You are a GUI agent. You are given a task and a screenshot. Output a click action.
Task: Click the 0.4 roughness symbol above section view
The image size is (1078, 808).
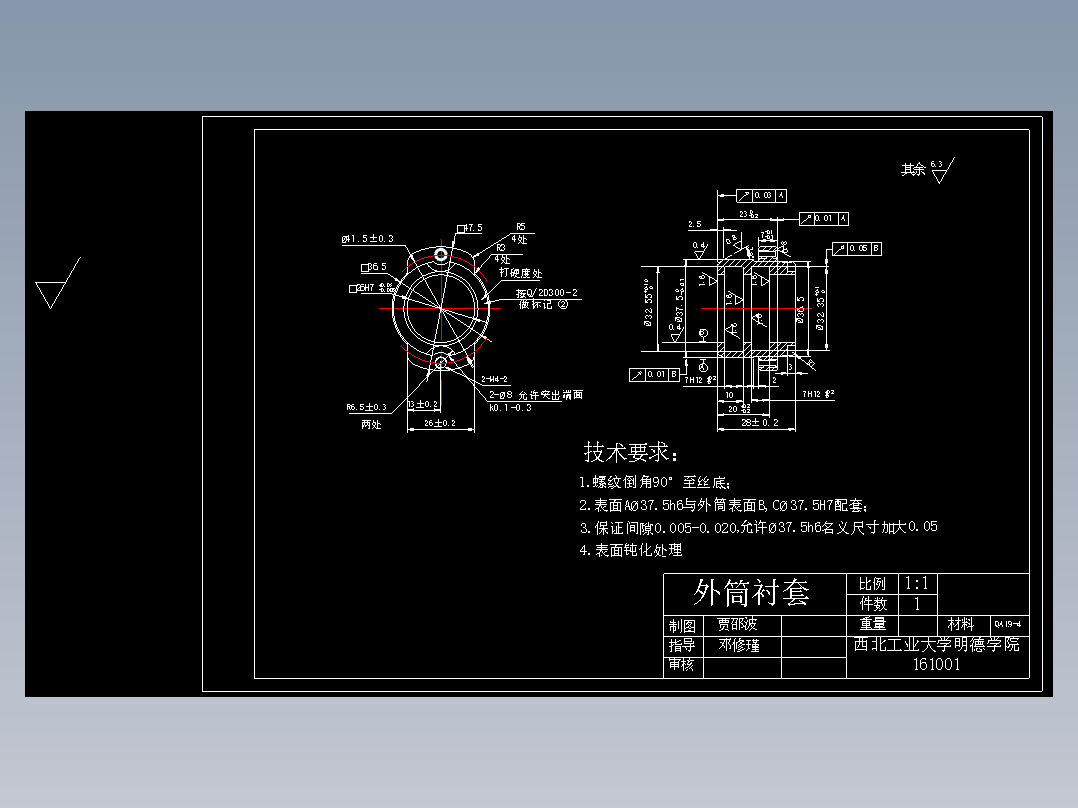click(x=699, y=250)
